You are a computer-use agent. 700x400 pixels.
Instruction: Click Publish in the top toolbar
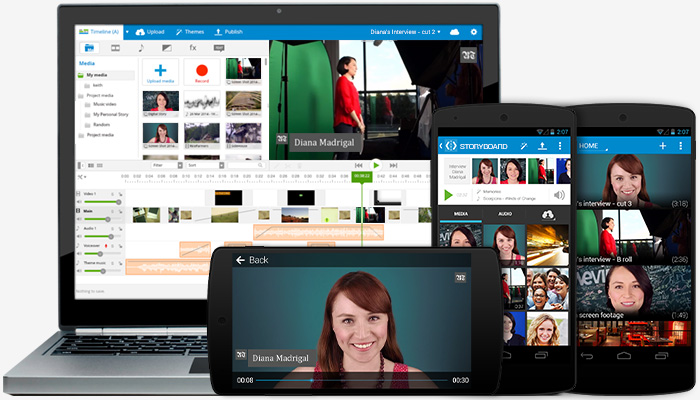coord(230,32)
